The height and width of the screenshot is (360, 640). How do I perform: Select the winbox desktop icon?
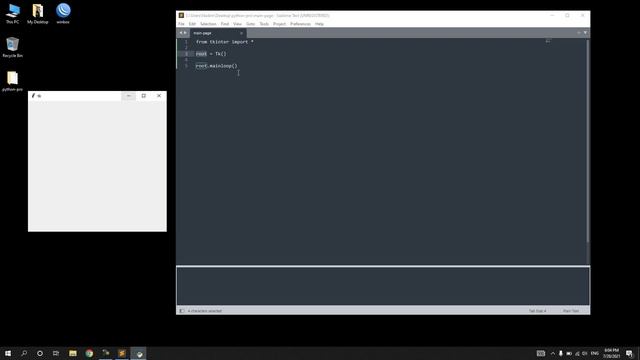[63, 14]
